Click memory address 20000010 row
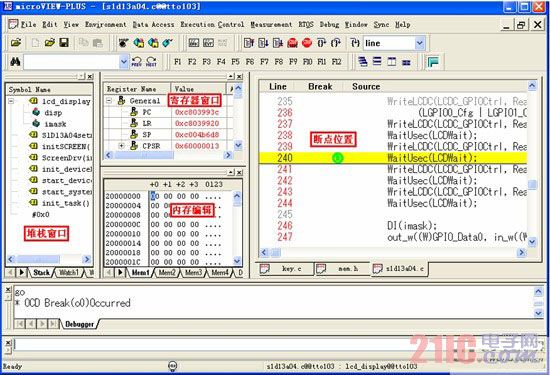Image resolution: width=550 pixels, height=375 pixels. point(163,234)
